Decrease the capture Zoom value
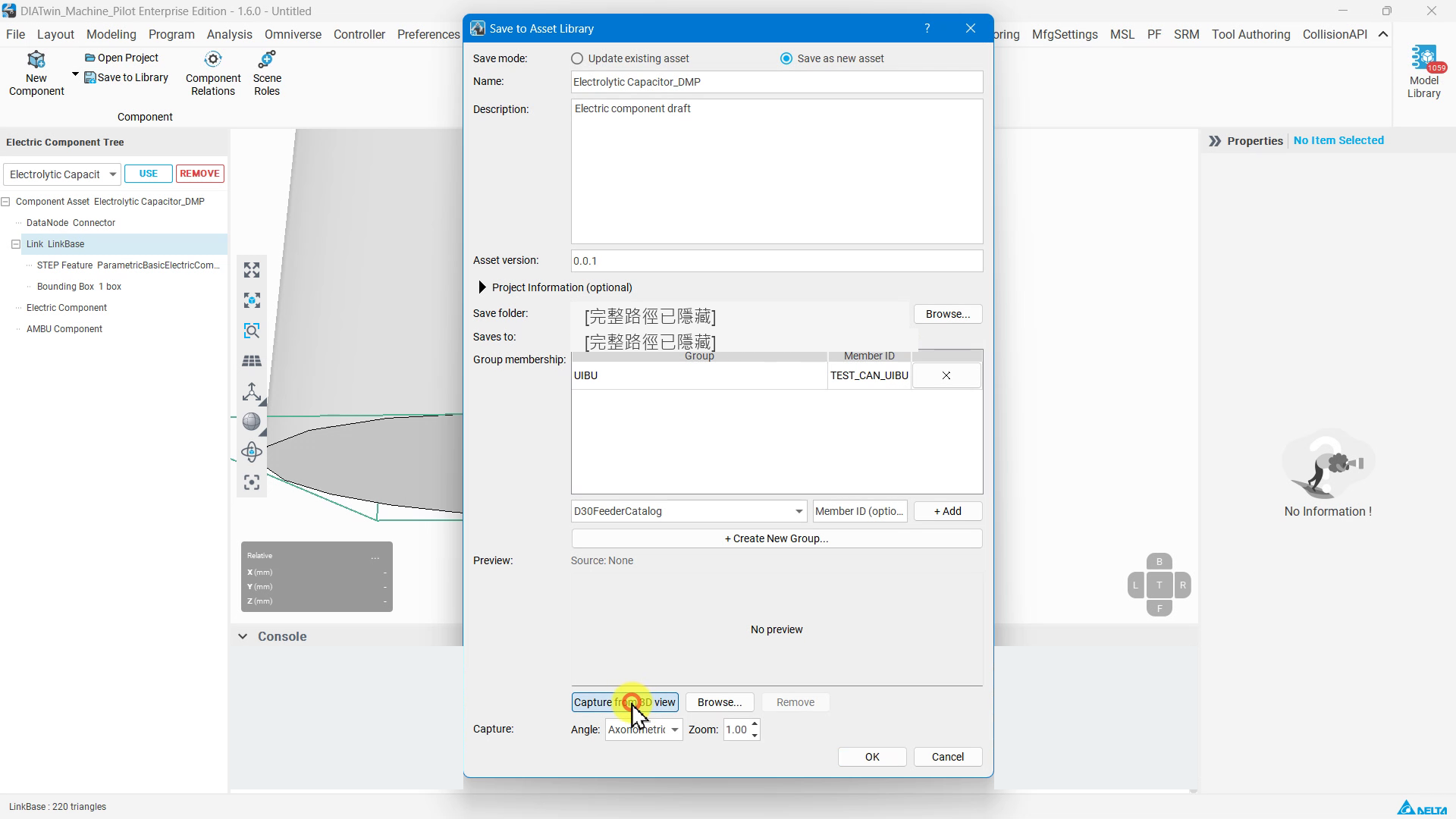 (x=755, y=736)
